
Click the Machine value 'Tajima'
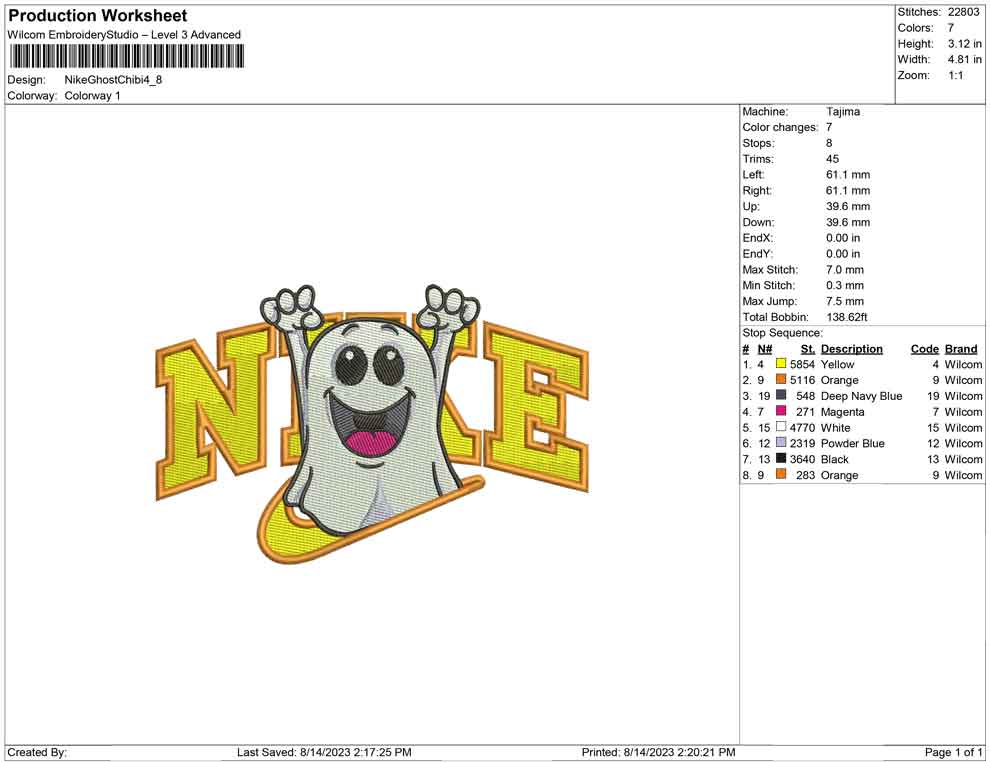point(843,112)
